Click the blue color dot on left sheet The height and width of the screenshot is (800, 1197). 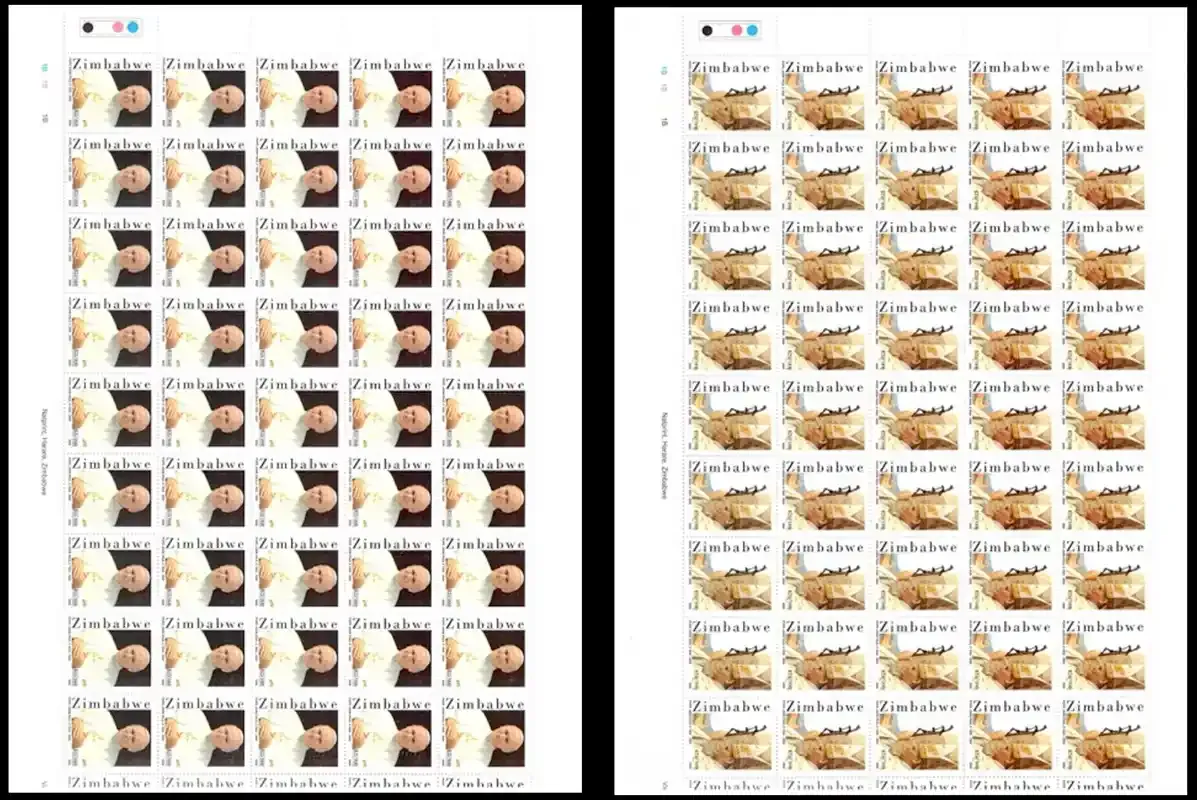coord(133,27)
